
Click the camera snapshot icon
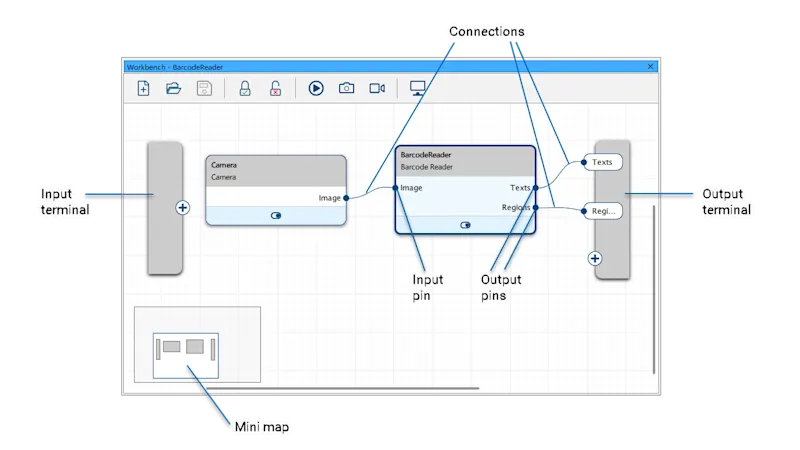pos(346,88)
